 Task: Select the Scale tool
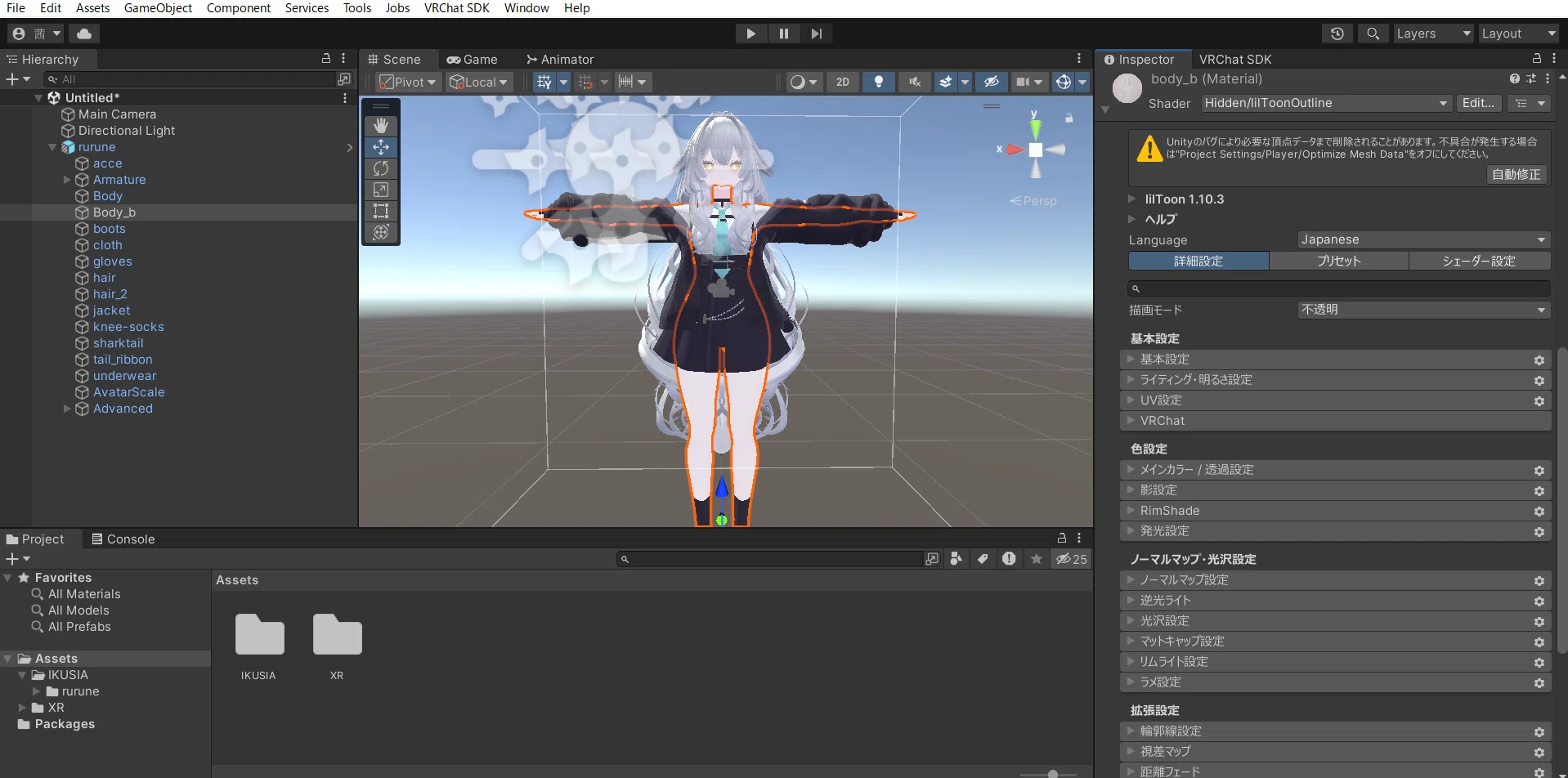click(381, 190)
